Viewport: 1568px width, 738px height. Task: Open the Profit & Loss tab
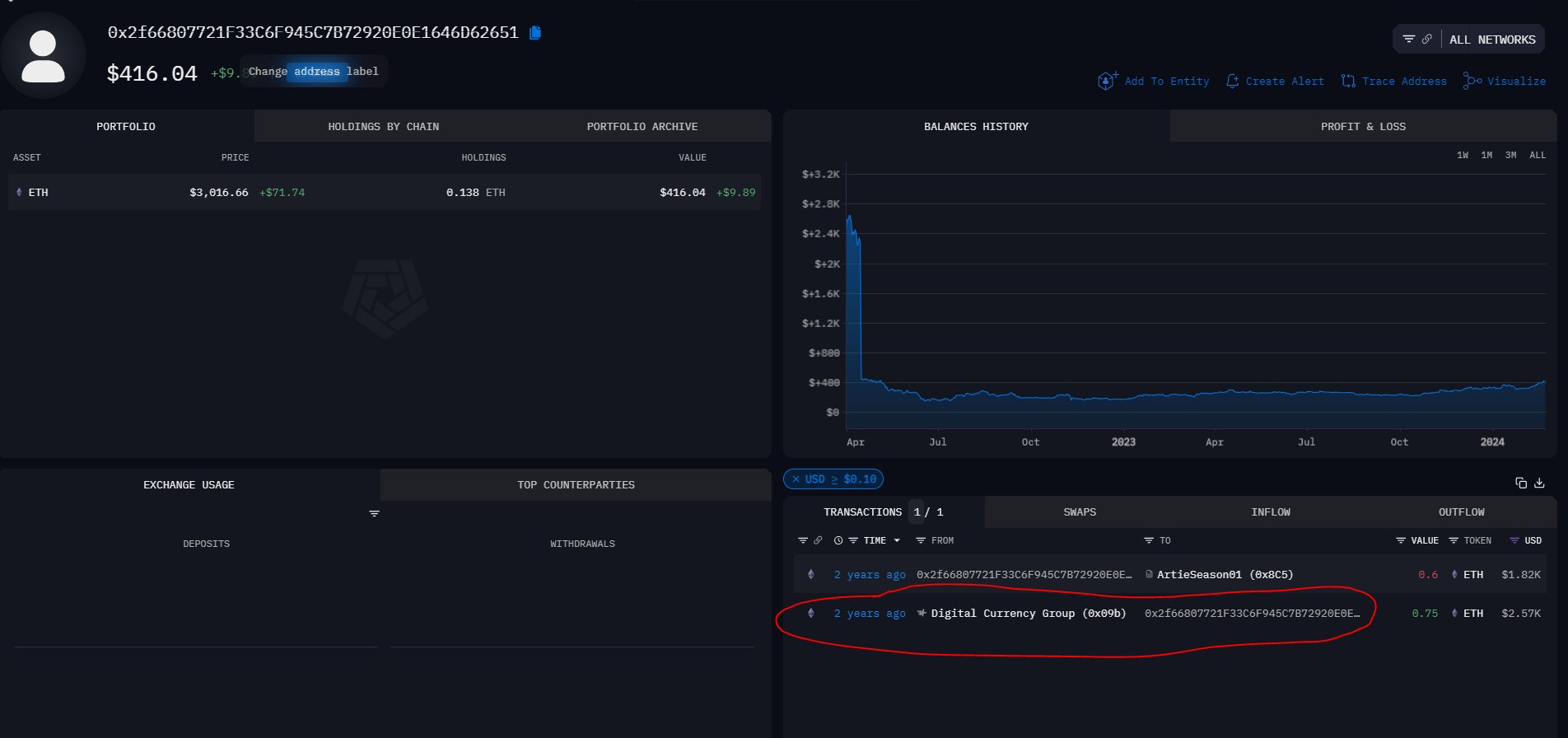[1362, 127]
